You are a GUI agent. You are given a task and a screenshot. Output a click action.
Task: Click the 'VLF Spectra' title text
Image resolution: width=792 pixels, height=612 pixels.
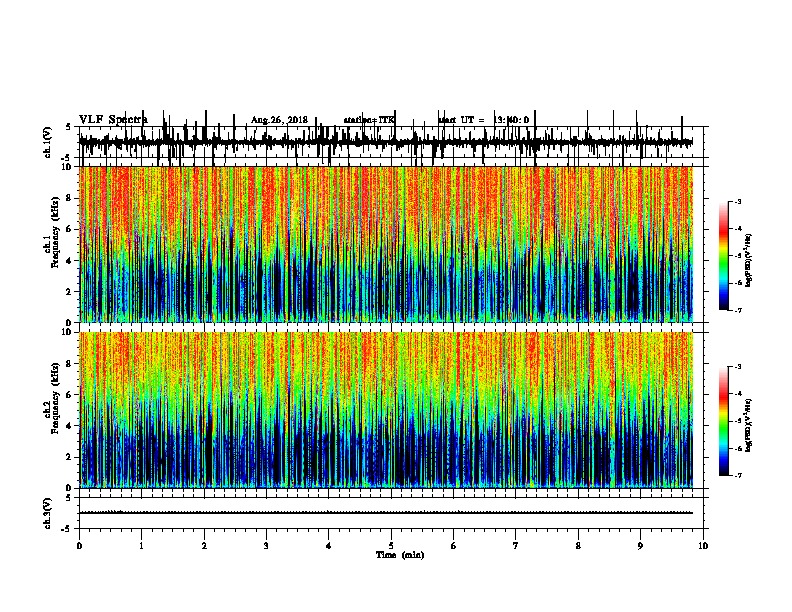(x=113, y=120)
